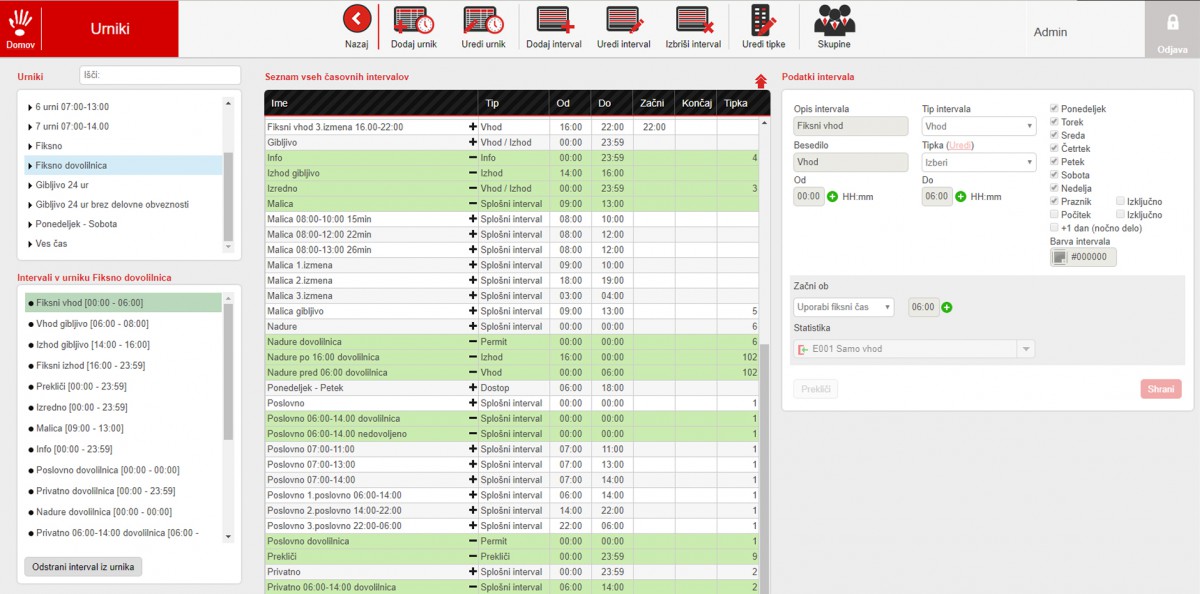This screenshot has height=594, width=1200.
Task: Click Dodaj interval toolbar icon
Action: point(553,20)
